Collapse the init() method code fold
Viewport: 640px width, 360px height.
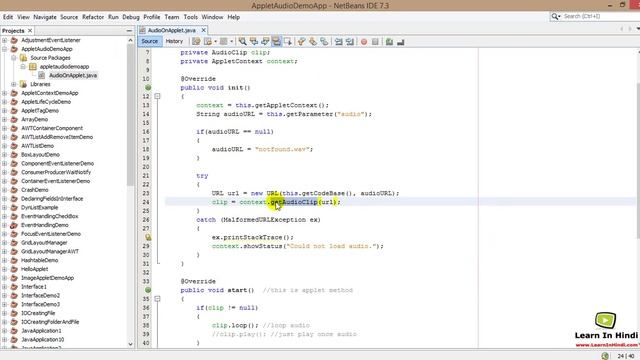[157, 96]
